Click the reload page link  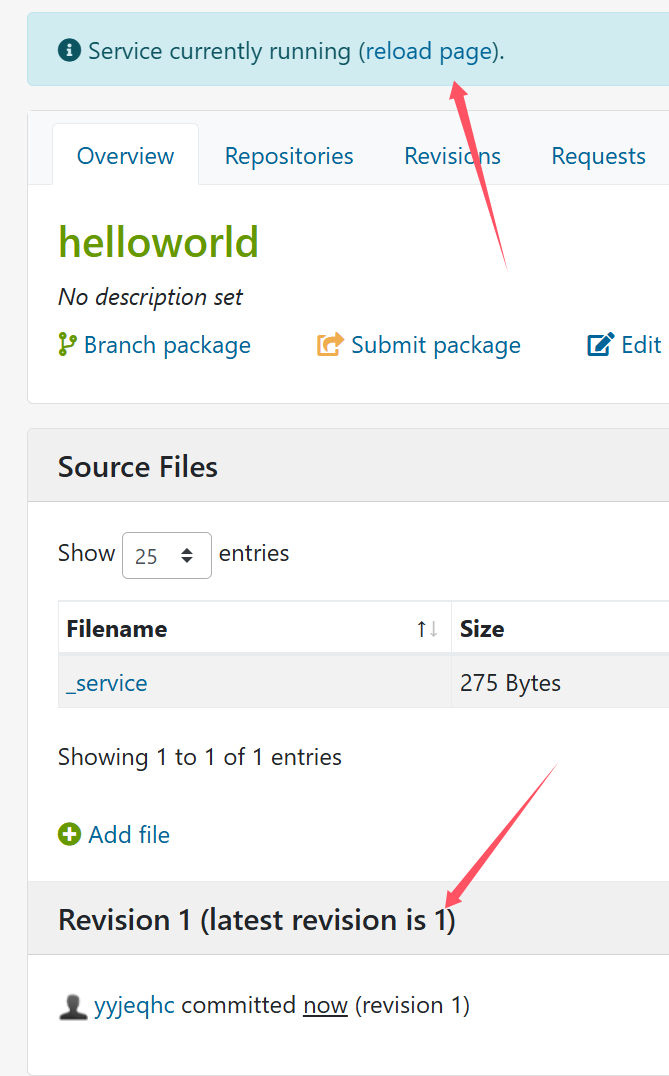(430, 51)
